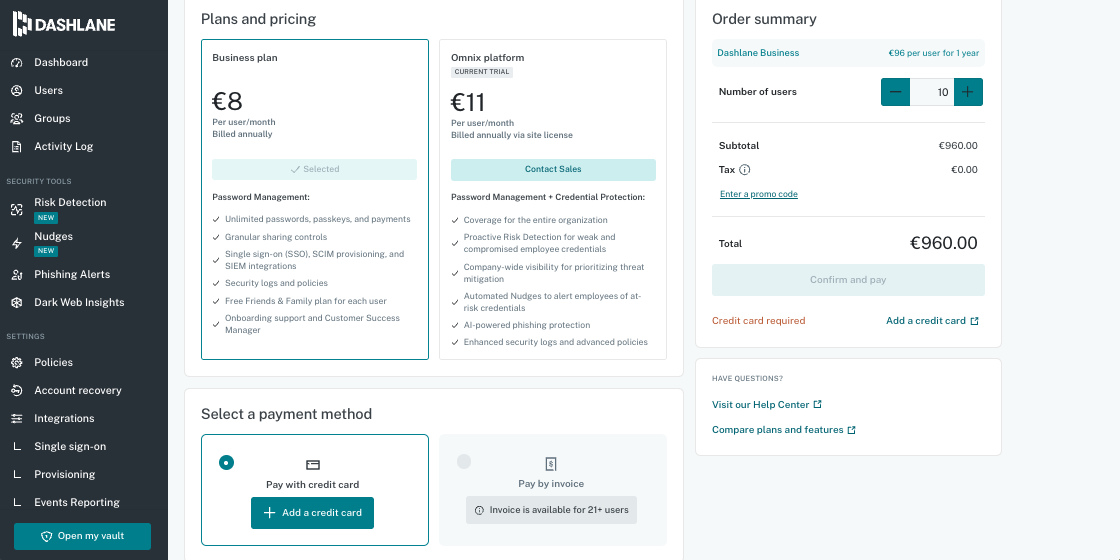
Task: Go to Single sign-on settings
Action: click(70, 446)
